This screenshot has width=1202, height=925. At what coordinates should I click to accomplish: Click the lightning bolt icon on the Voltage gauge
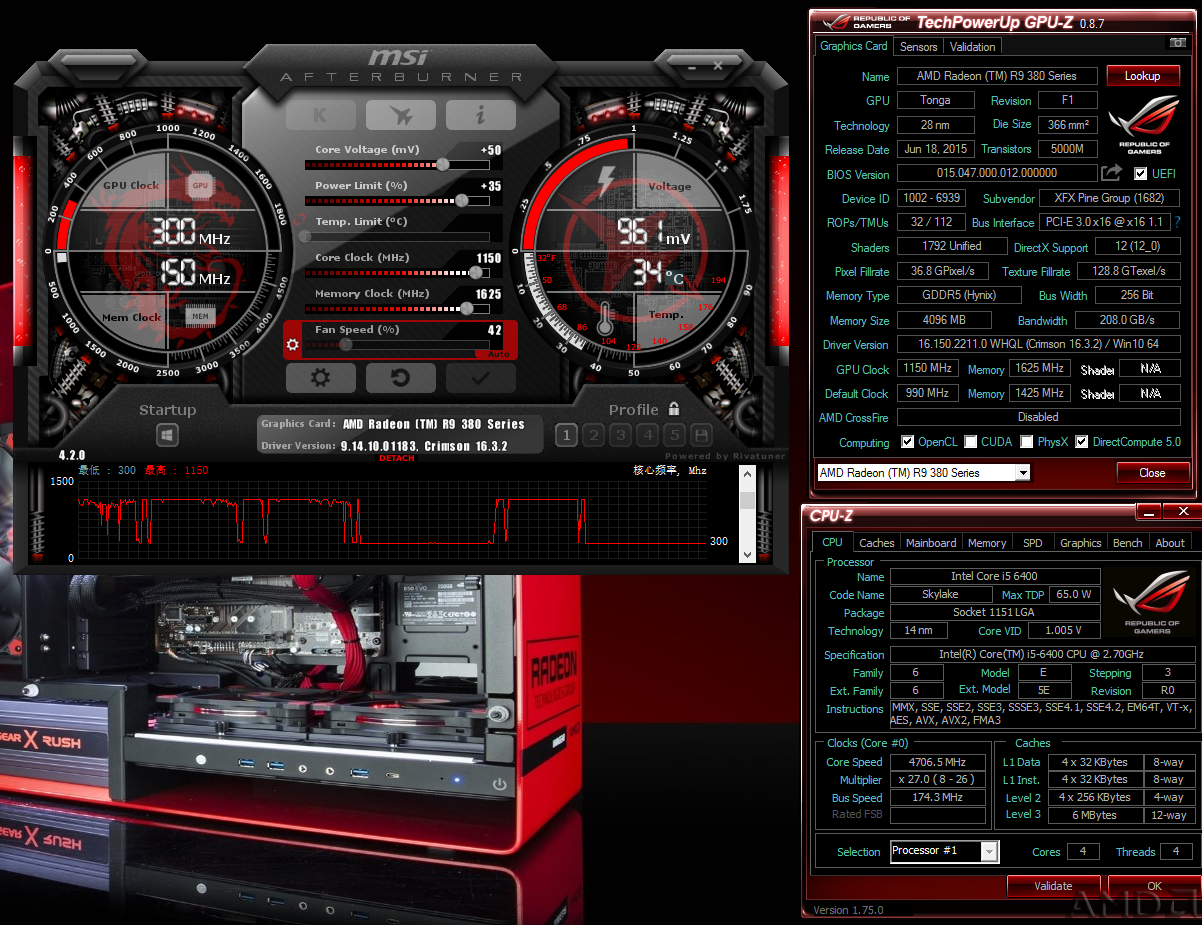(x=606, y=181)
